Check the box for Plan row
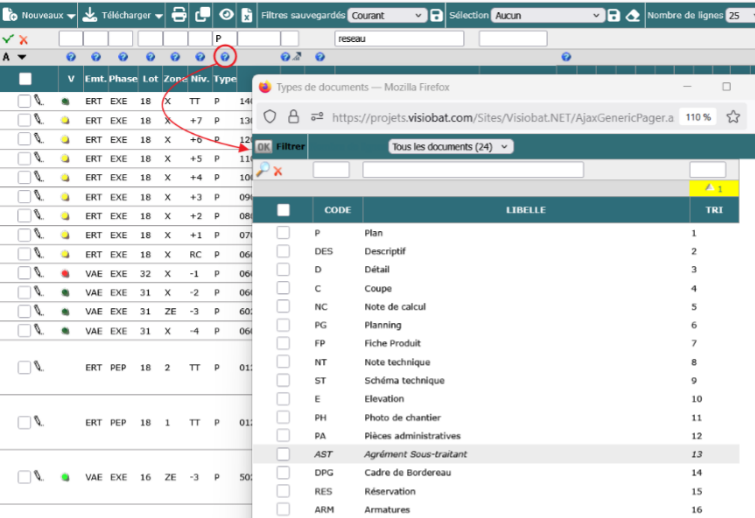The image size is (755, 518). [283, 233]
